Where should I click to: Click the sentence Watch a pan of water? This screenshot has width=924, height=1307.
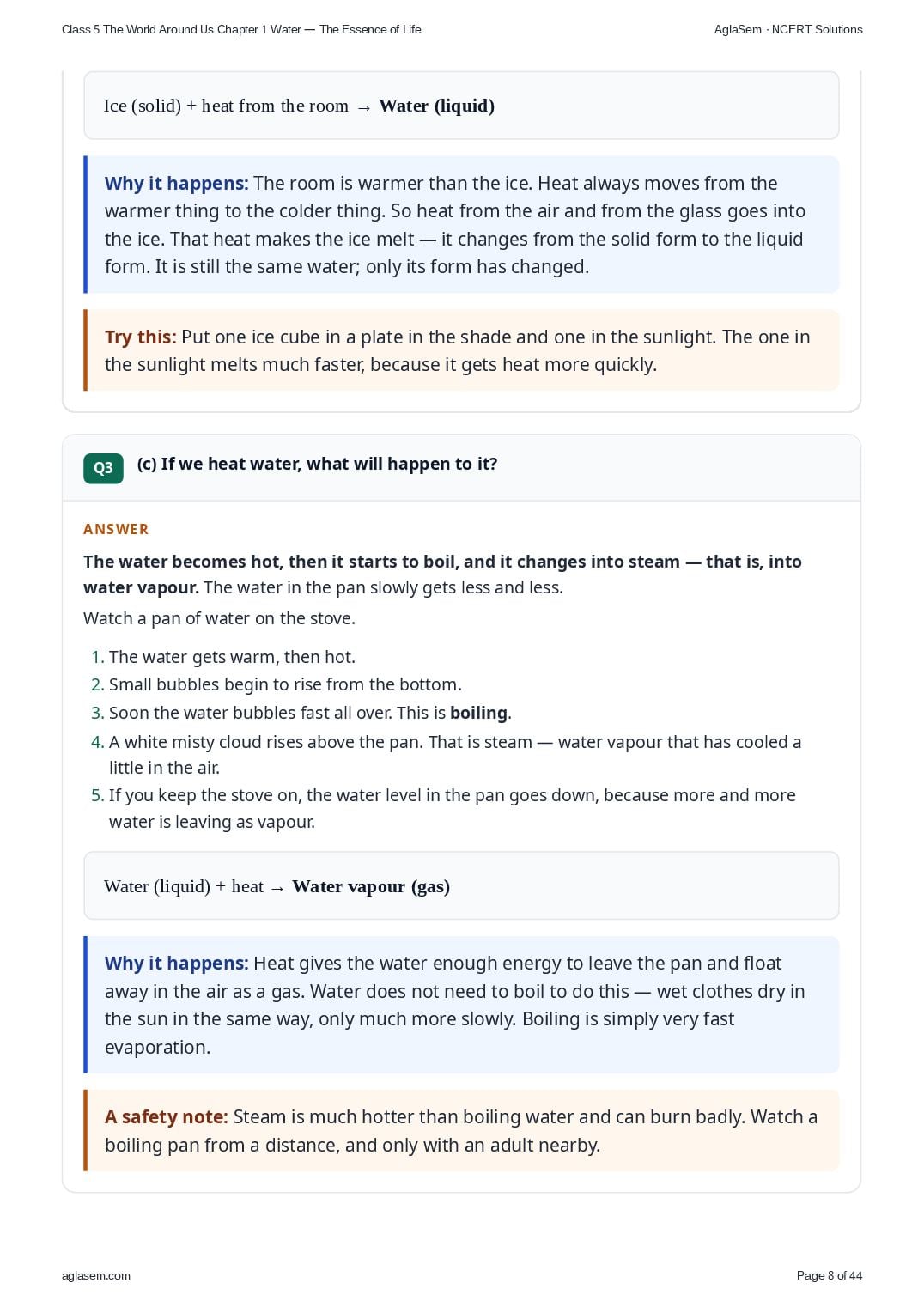[x=219, y=618]
